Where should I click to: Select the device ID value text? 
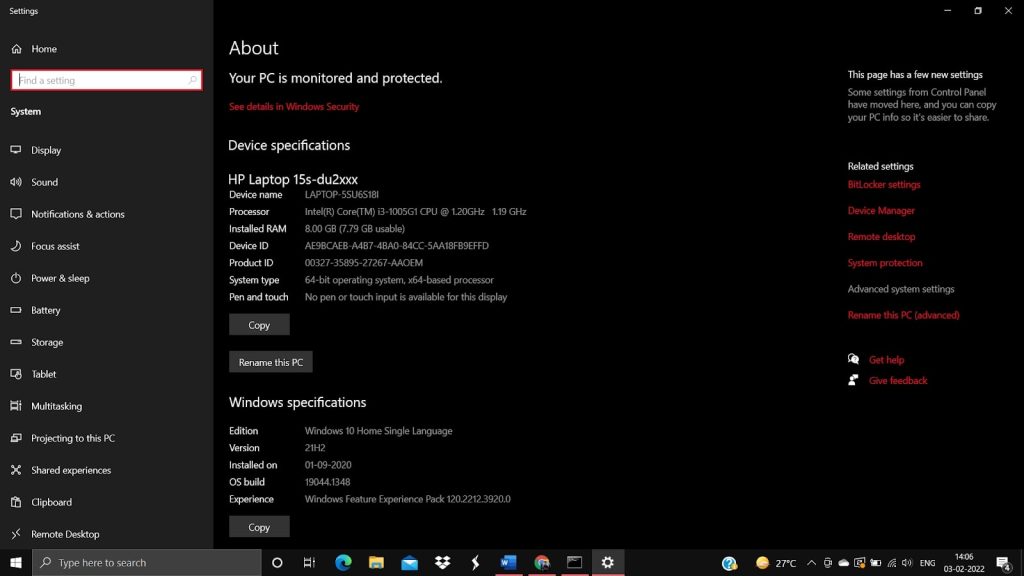pyautogui.click(x=396, y=246)
